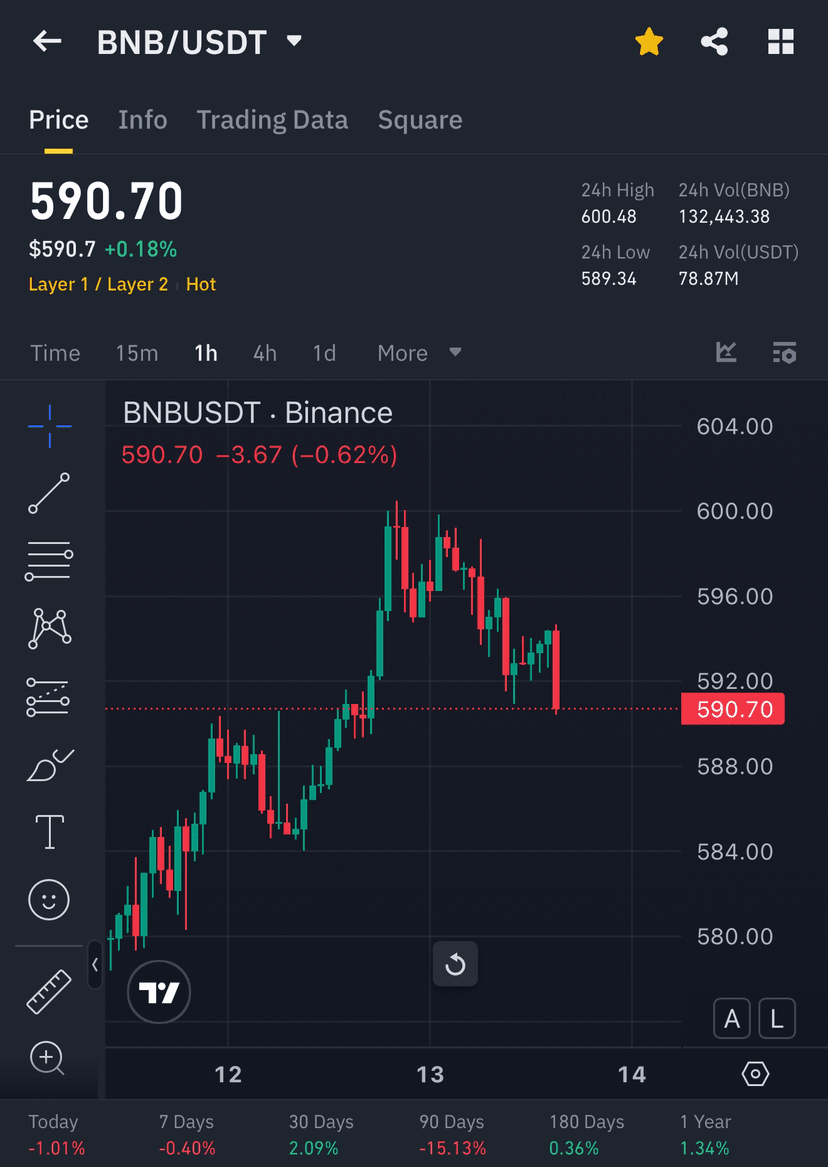Click the 24h Vol(USDT) value 78.87M
828x1167 pixels.
click(x=708, y=279)
